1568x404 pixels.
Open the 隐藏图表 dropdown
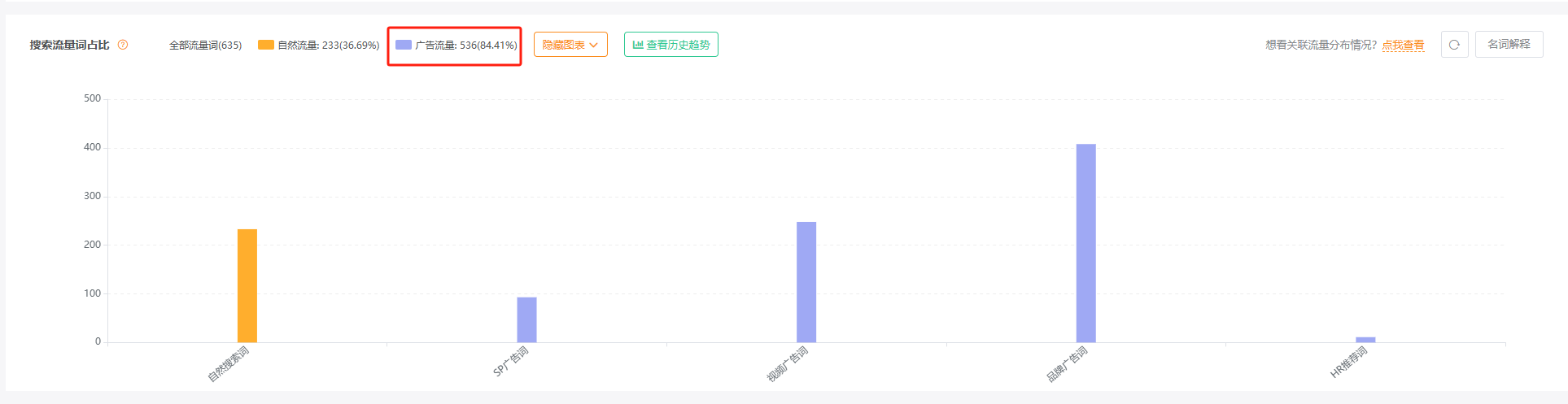coord(570,45)
